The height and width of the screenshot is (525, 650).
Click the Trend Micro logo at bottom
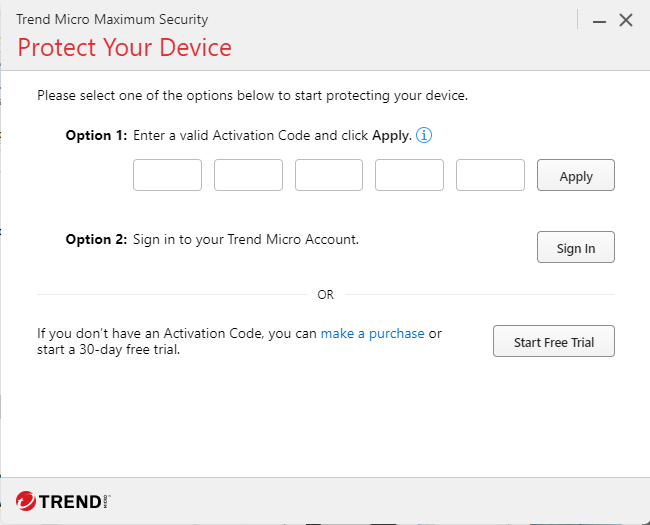click(62, 500)
